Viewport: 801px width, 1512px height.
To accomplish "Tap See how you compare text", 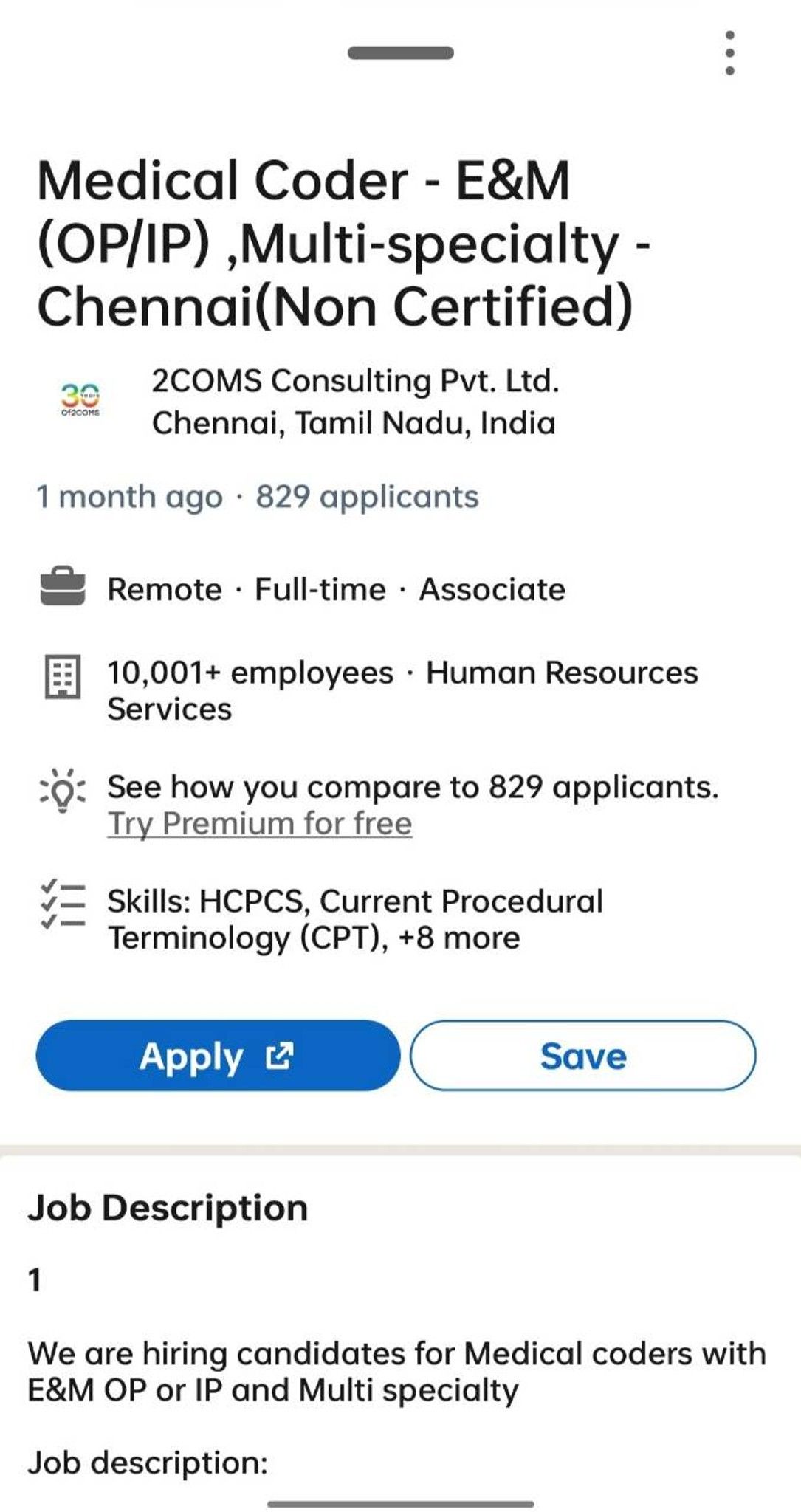I will (413, 788).
